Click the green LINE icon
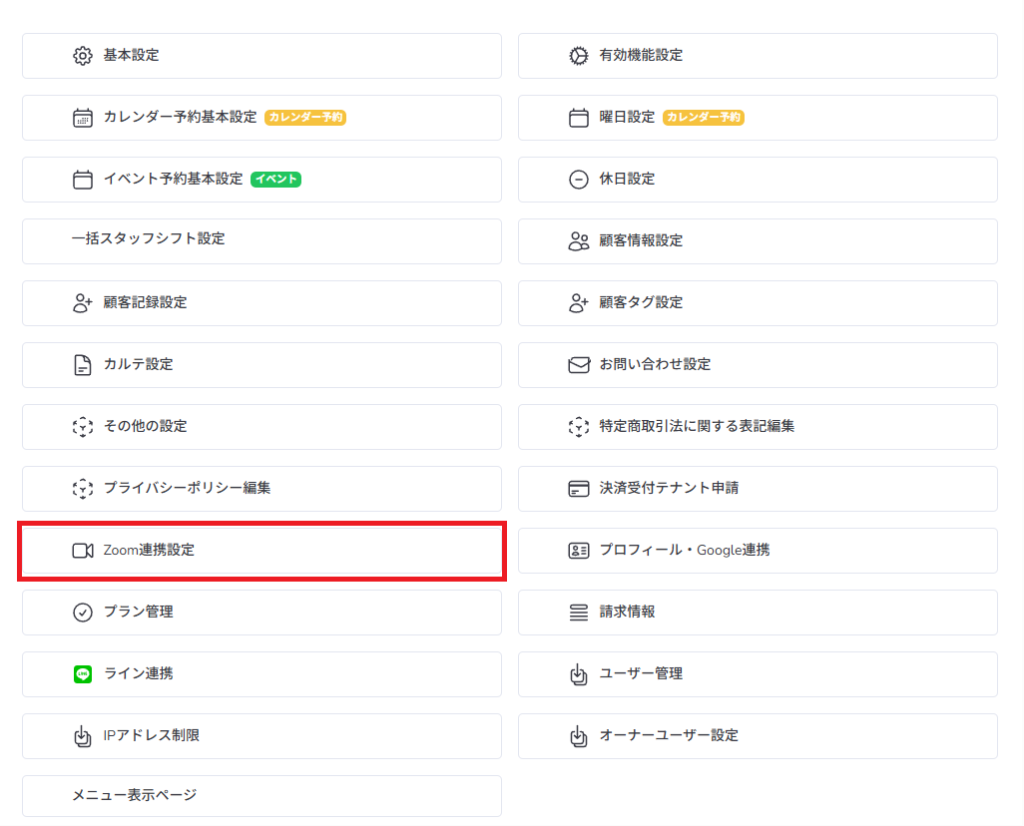This screenshot has width=1024, height=826. 82,674
